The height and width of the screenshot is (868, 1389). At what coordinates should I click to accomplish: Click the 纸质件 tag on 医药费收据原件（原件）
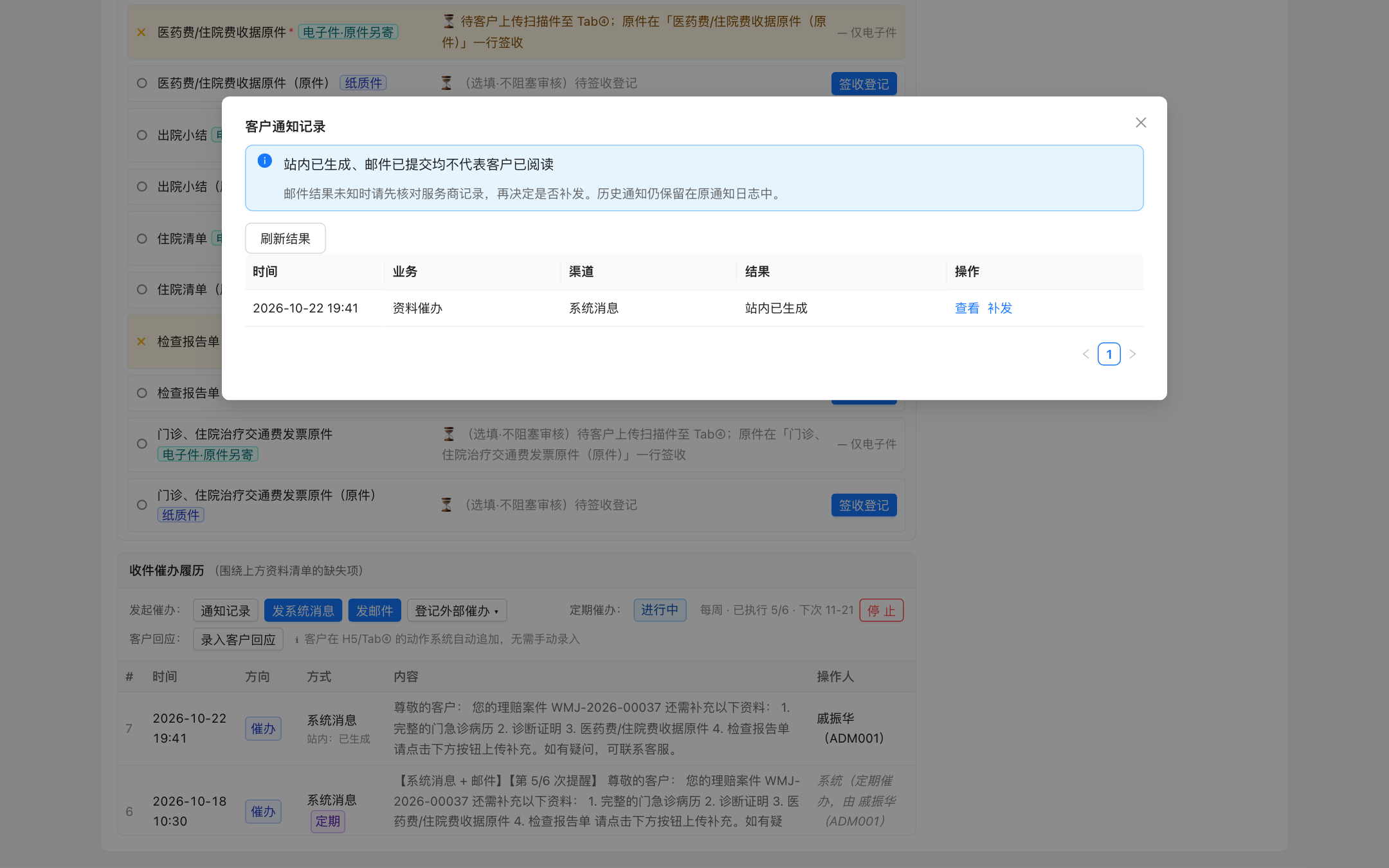[x=363, y=83]
